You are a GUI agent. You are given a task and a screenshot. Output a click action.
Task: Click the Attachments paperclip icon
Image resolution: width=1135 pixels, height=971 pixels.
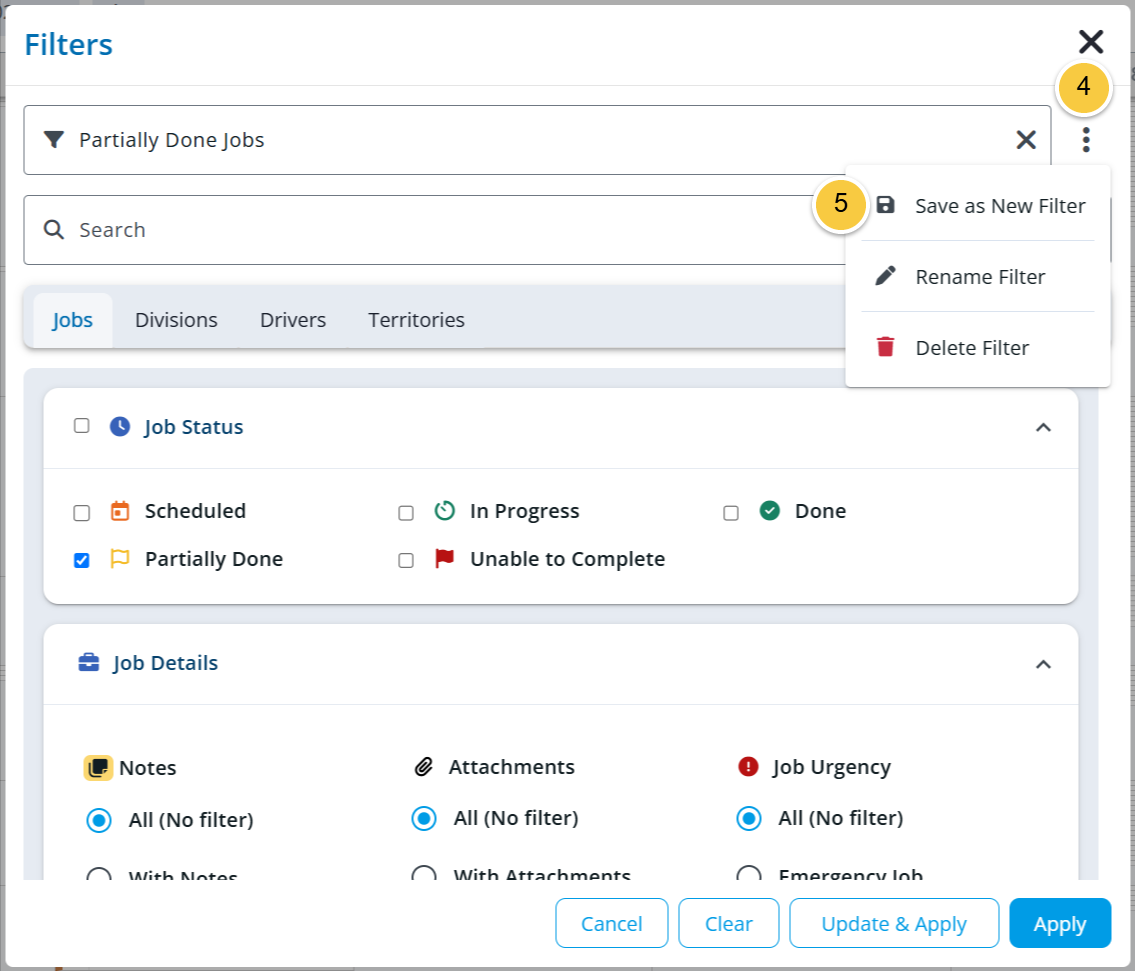pyautogui.click(x=423, y=767)
